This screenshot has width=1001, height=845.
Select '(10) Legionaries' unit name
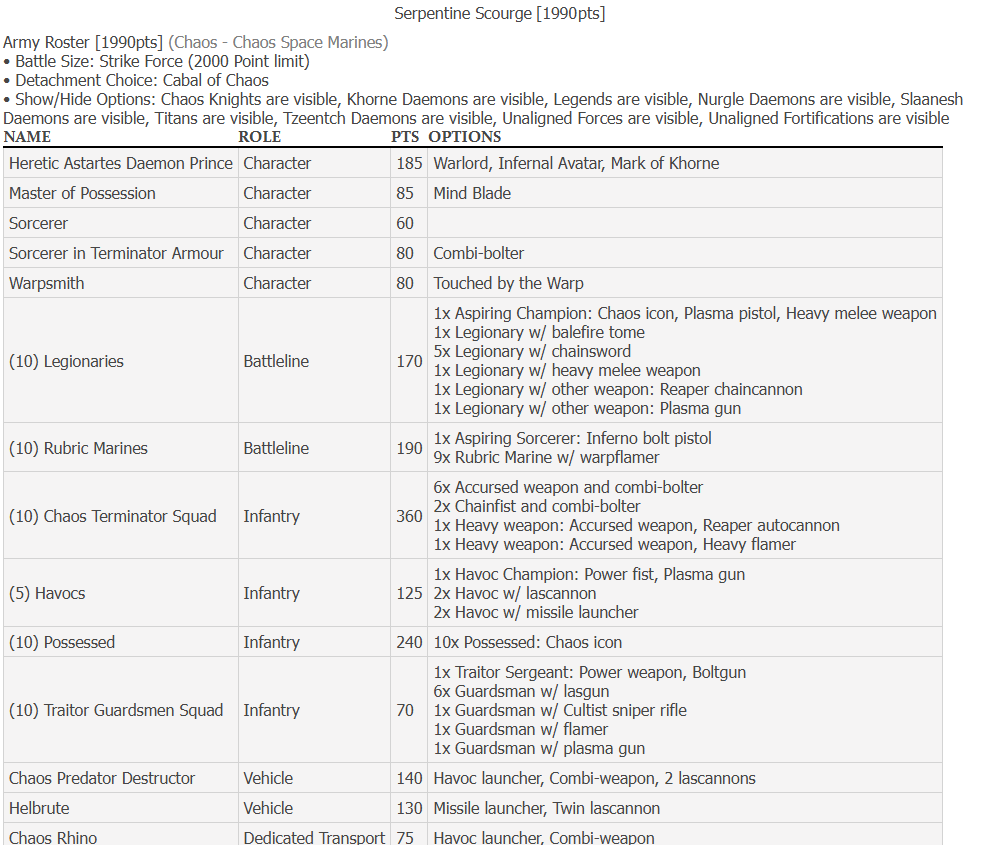pos(66,361)
